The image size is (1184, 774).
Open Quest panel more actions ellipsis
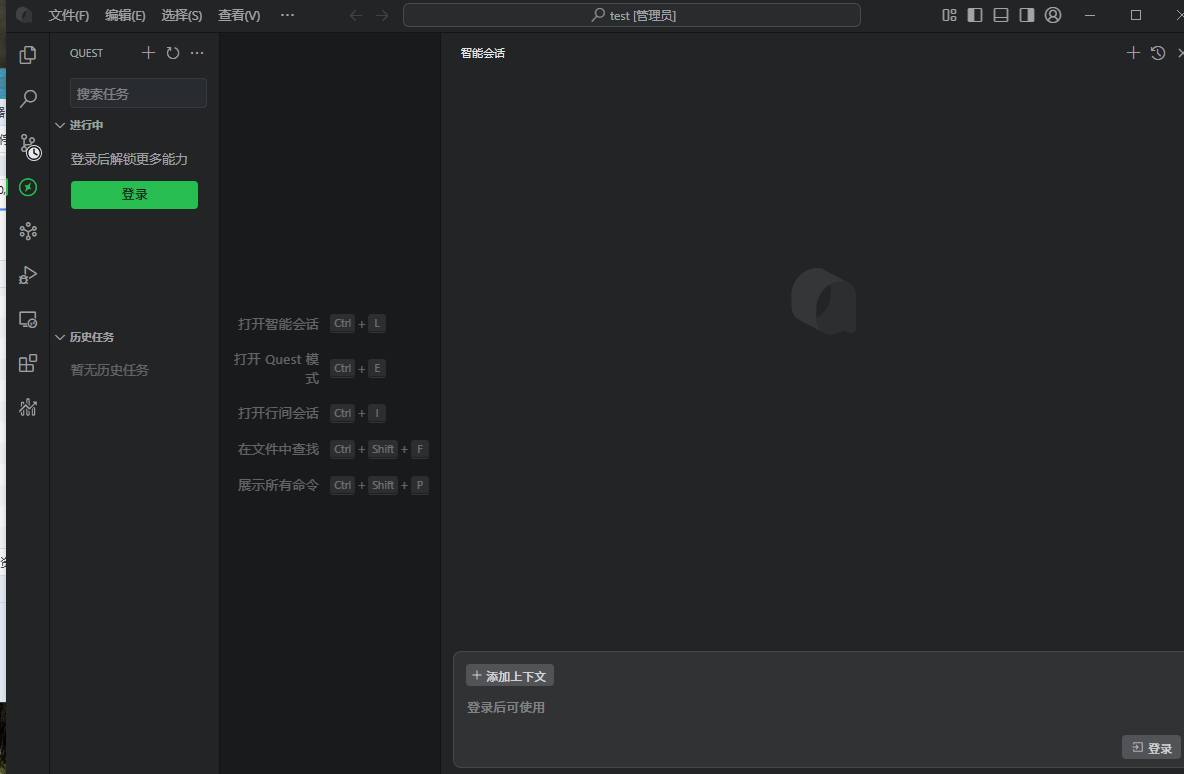click(x=197, y=53)
